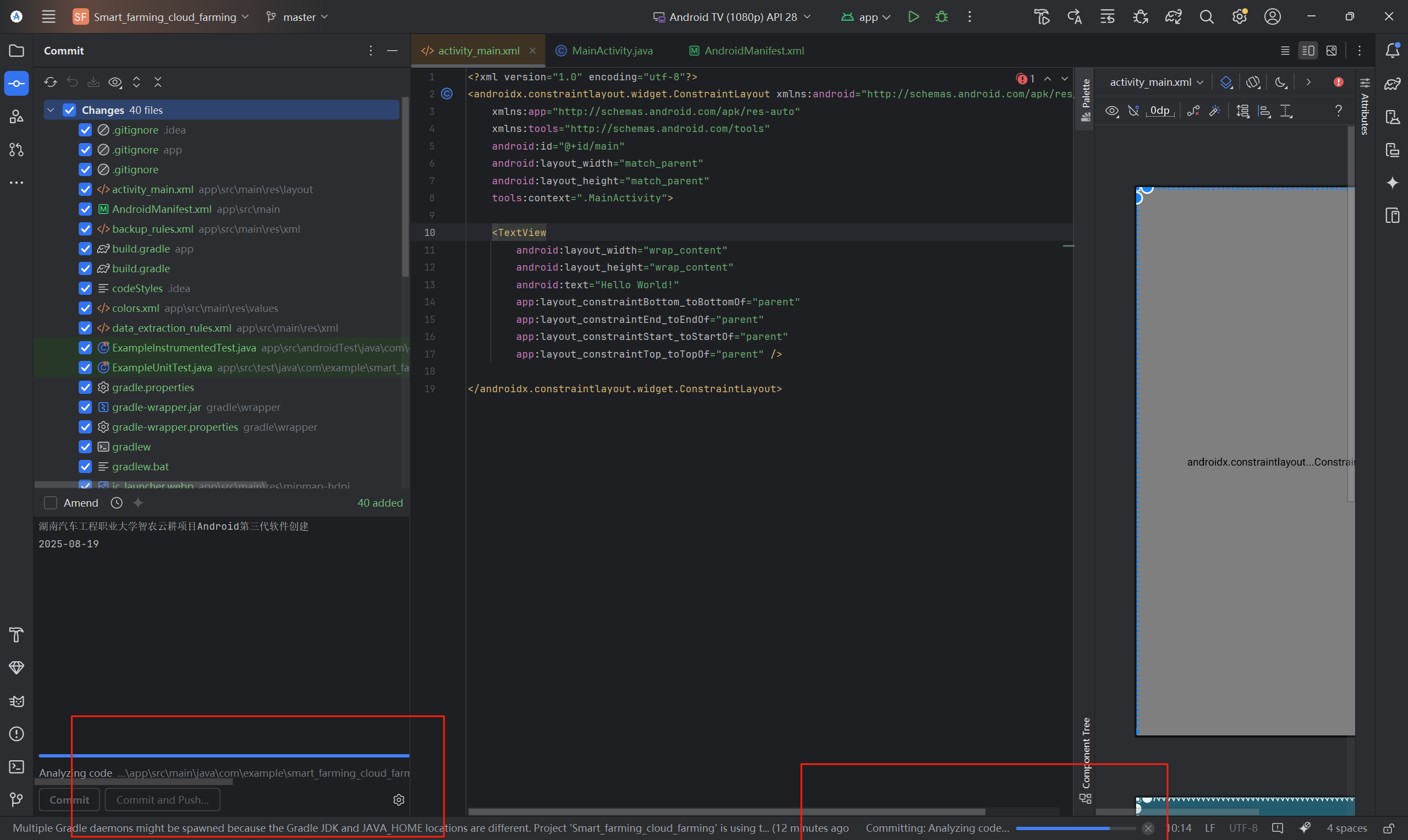Image resolution: width=1408 pixels, height=840 pixels.
Task: Run the app on Android TV emulator
Action: coord(913,17)
